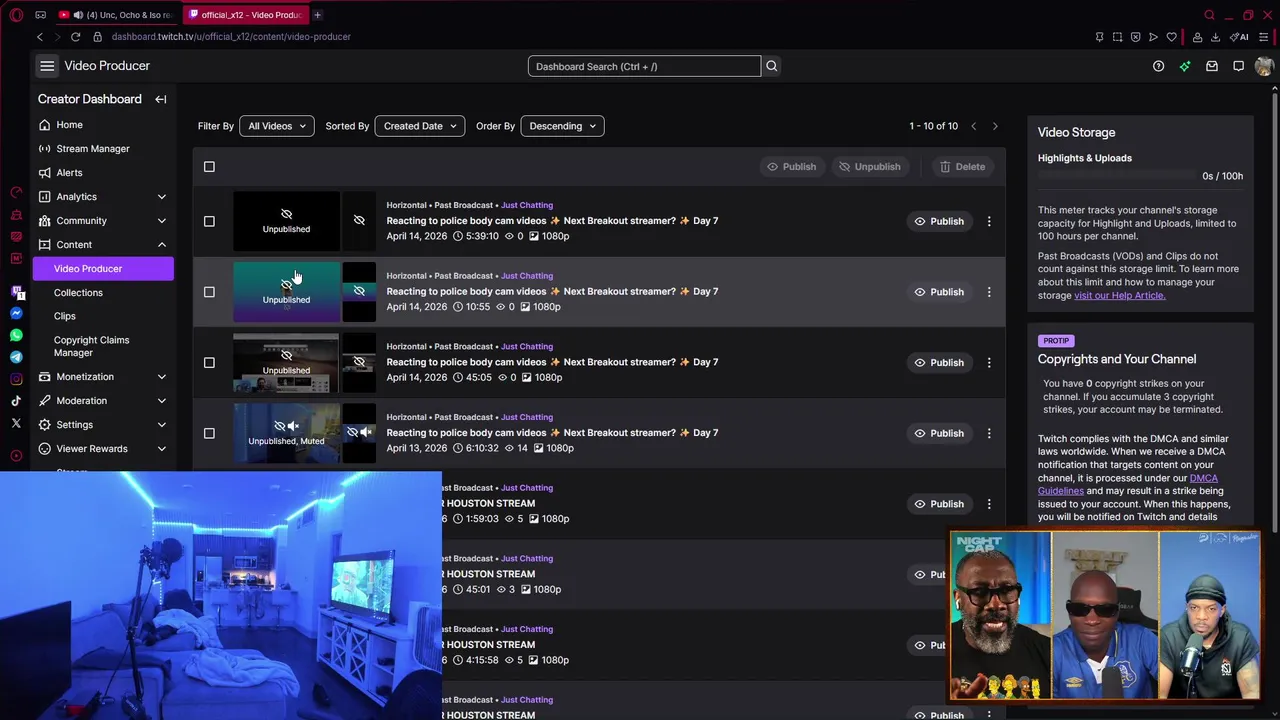Go to next page of videos arrow
This screenshot has height=720, width=1280.
995,126
